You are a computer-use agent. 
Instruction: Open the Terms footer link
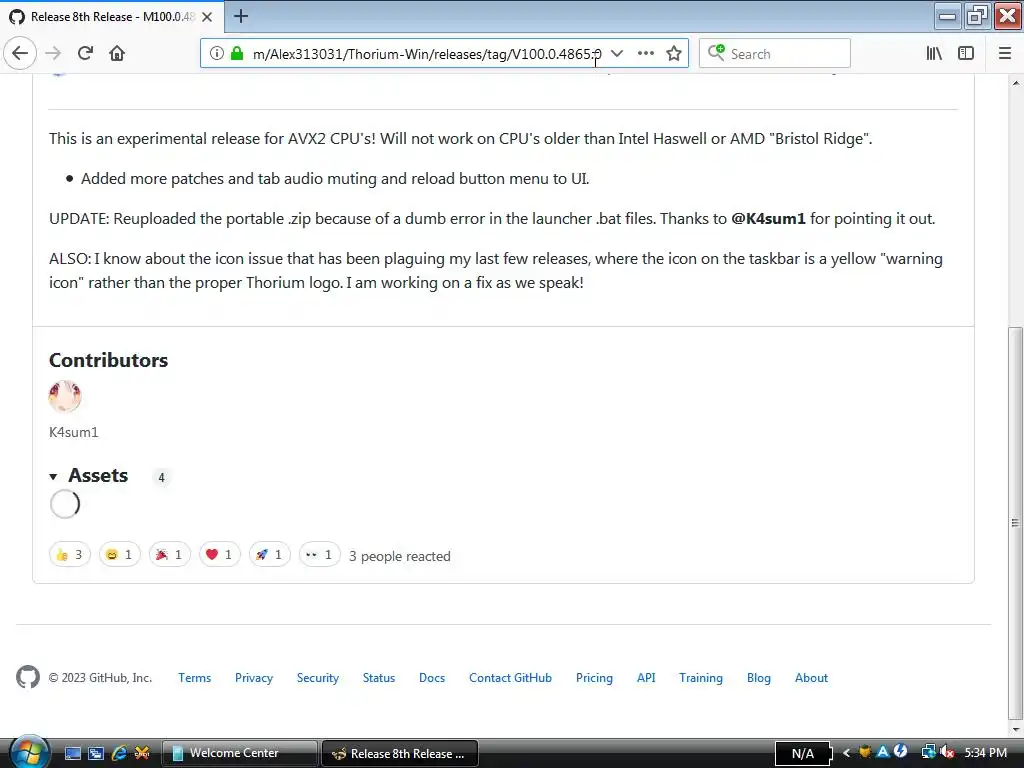coord(195,678)
